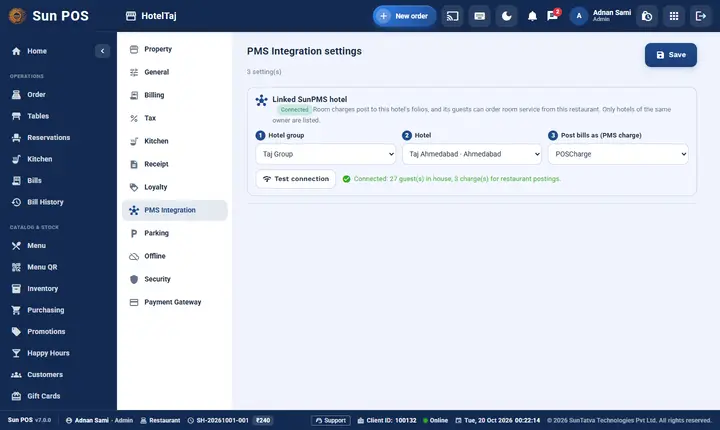The width and height of the screenshot is (720, 430).
Task: Select Payment Gateway settings tab
Action: [174, 302]
